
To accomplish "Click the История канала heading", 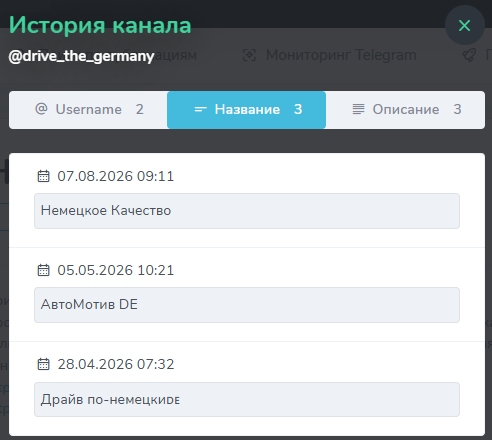I will tap(100, 25).
